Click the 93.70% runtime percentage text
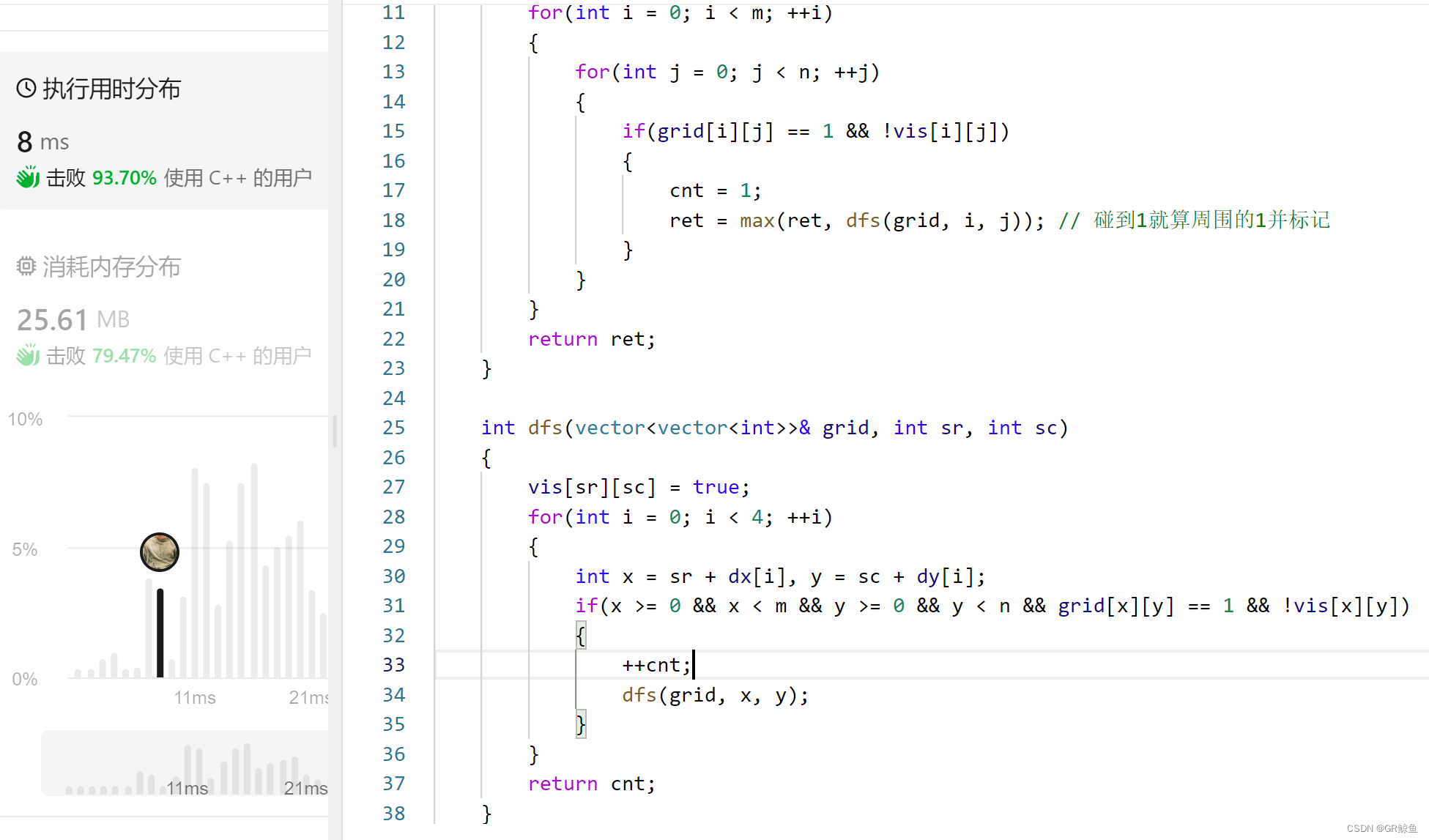 124,178
